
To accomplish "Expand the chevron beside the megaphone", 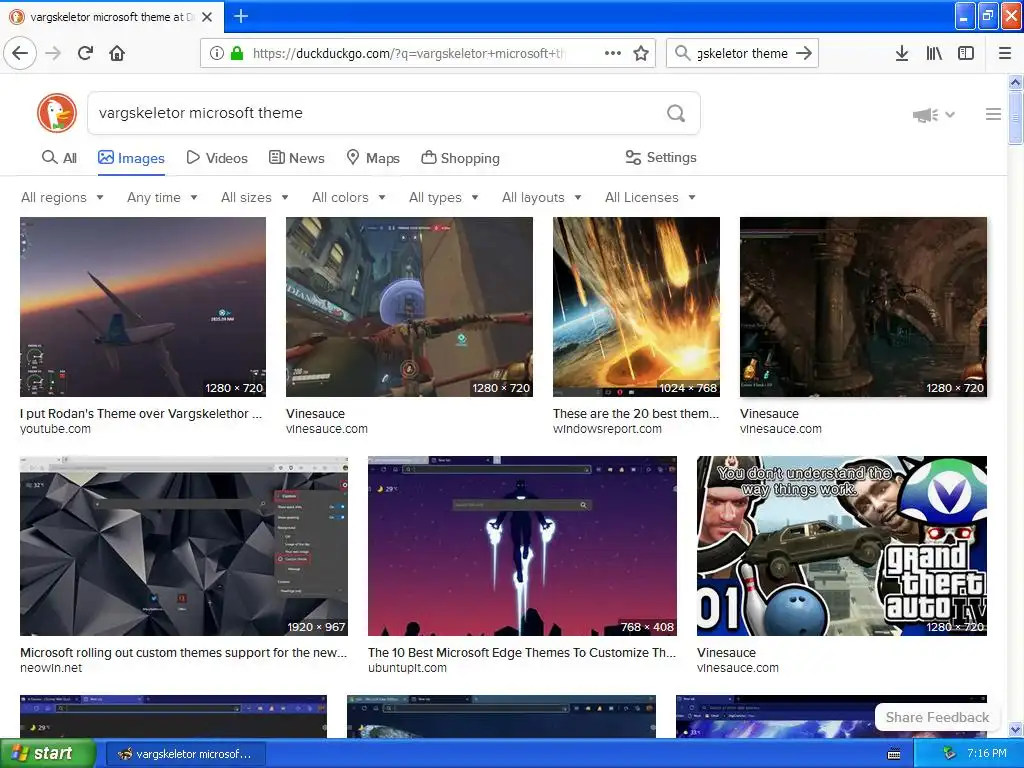I will click(950, 115).
